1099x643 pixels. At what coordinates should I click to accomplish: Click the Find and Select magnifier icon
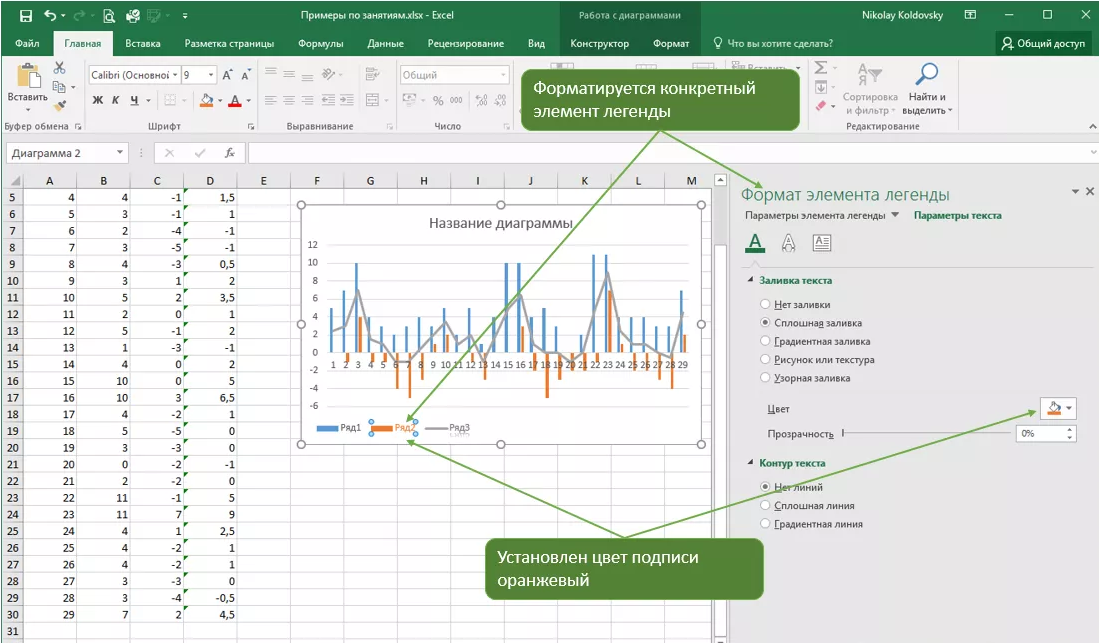point(927,74)
